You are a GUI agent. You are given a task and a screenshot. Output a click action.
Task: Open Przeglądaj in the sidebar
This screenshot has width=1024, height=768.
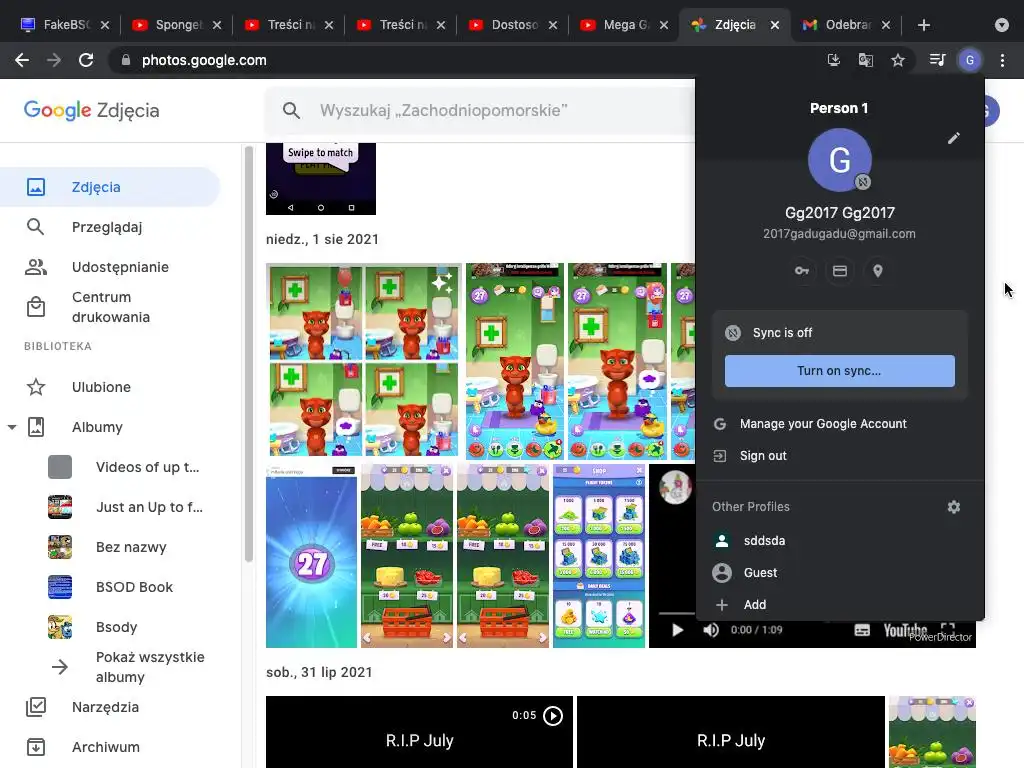click(110, 227)
